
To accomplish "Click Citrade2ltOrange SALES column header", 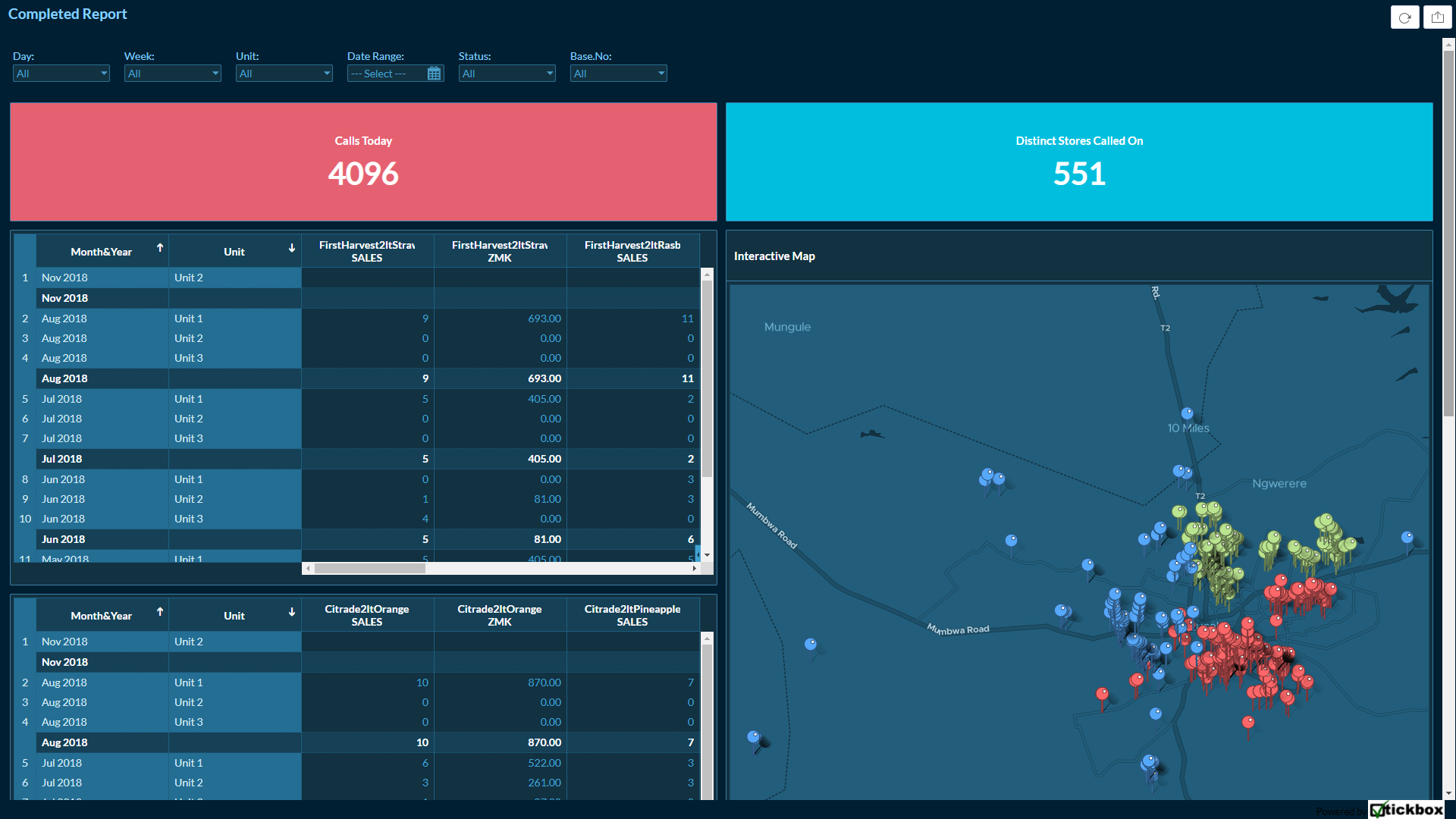I will coord(367,615).
